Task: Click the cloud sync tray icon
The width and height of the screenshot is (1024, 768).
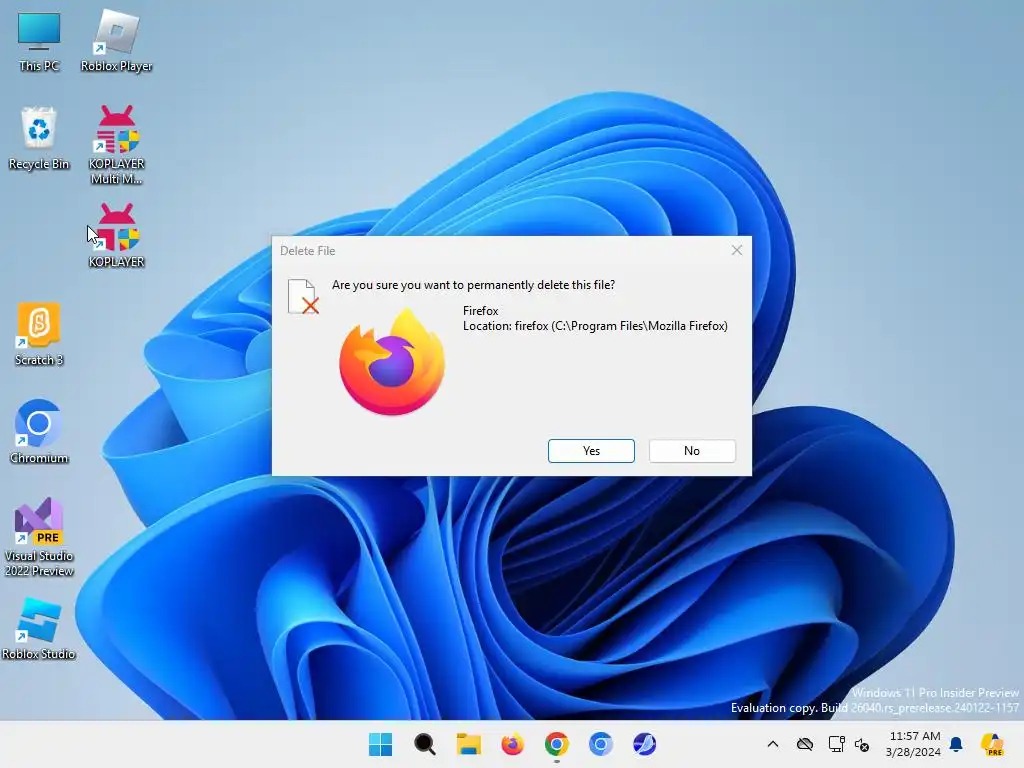Action: (x=805, y=744)
